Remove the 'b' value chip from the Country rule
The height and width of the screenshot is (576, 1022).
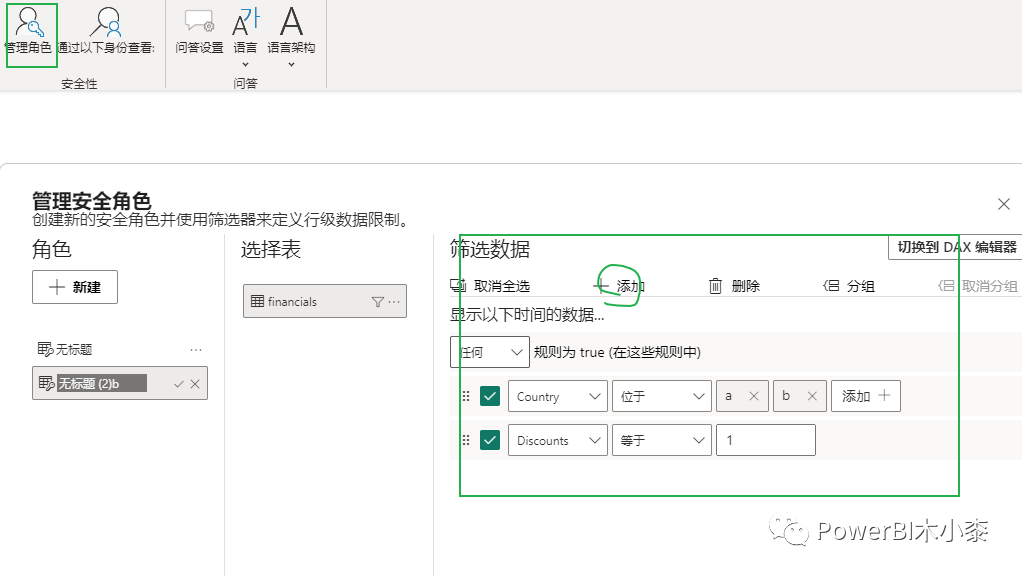812,397
